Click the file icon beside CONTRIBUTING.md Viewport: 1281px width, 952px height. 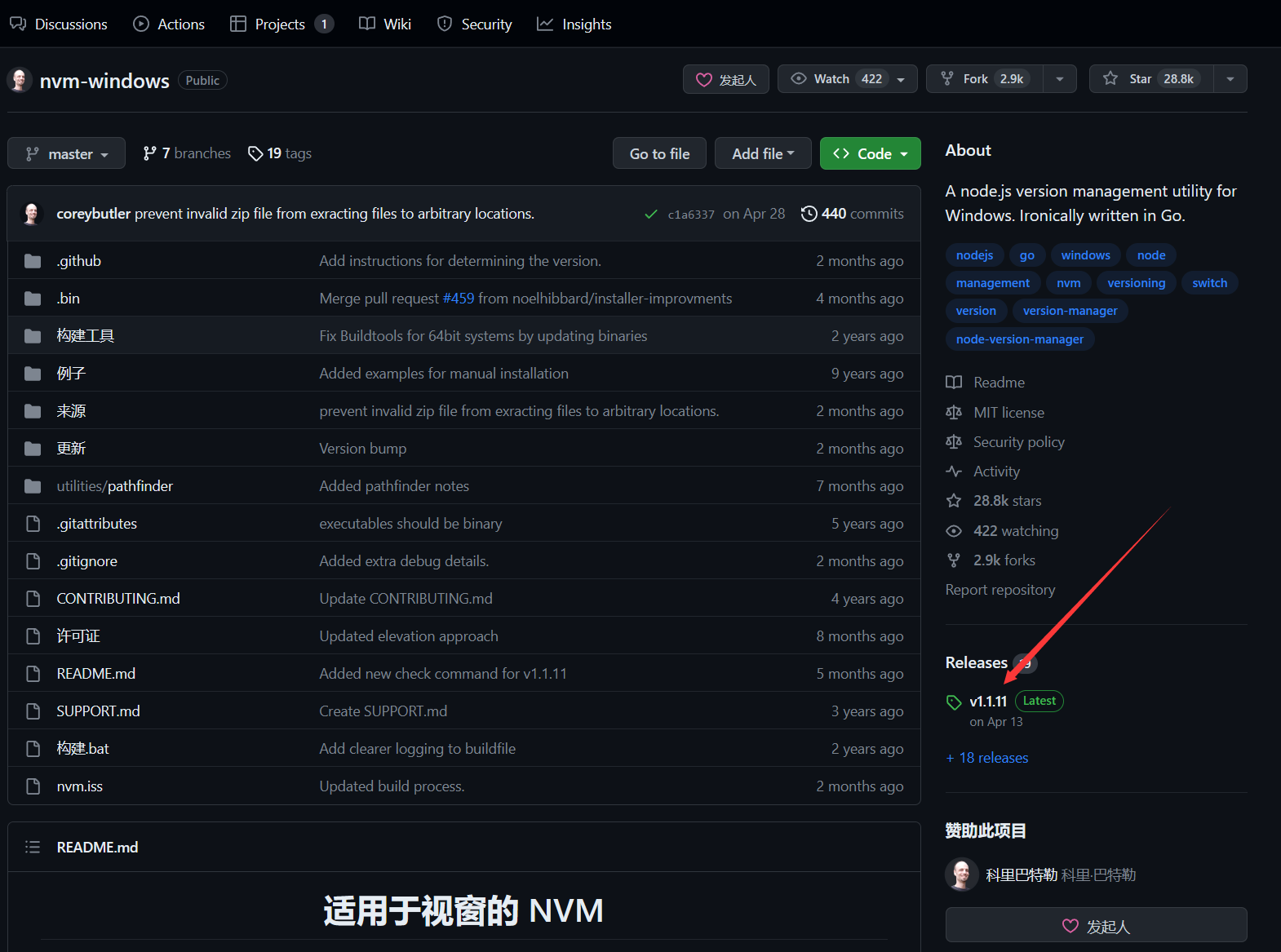pyautogui.click(x=33, y=599)
